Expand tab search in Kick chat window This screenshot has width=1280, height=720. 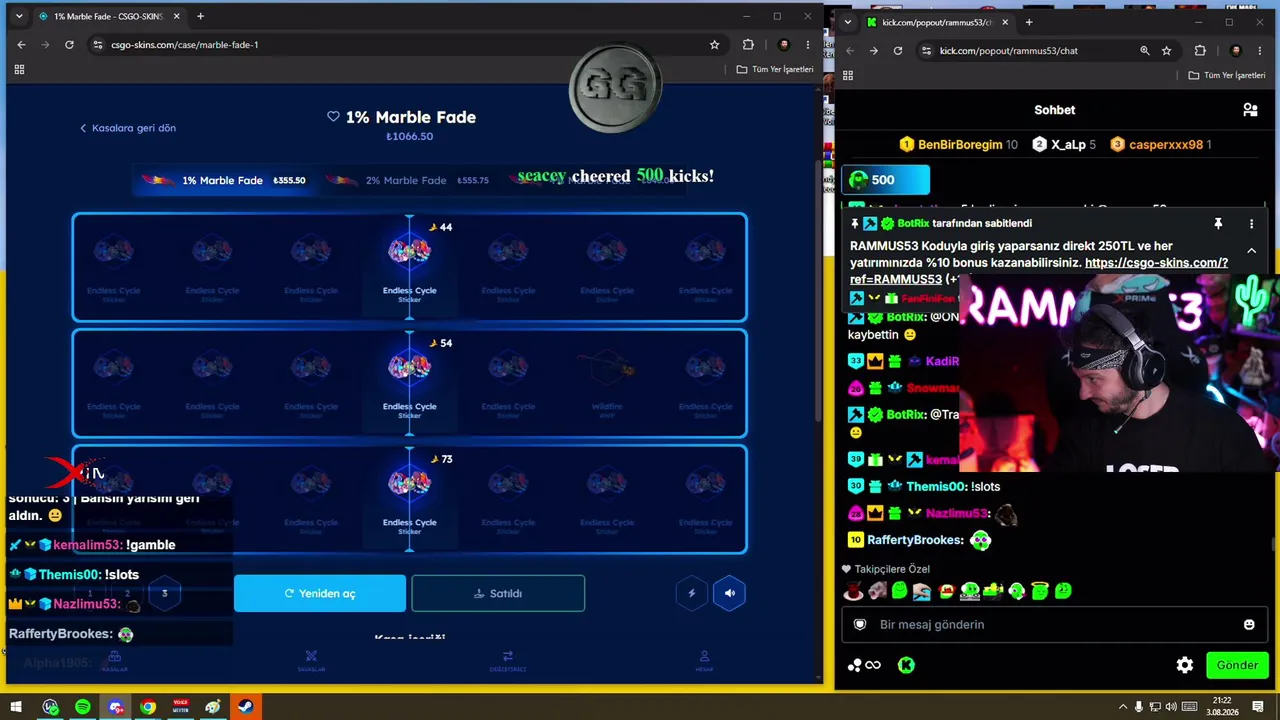point(848,22)
